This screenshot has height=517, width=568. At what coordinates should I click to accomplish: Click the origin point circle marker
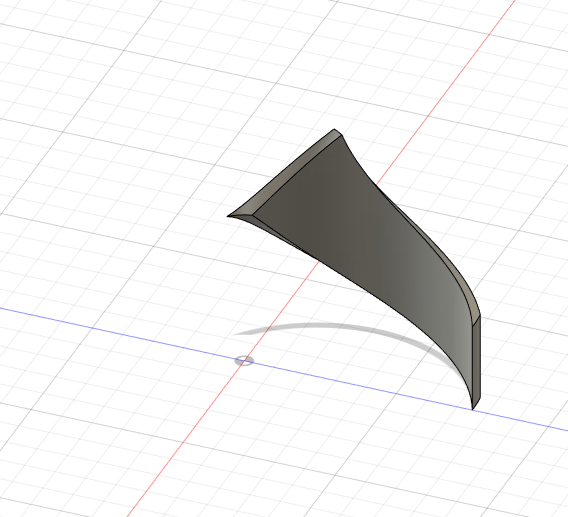[244, 361]
